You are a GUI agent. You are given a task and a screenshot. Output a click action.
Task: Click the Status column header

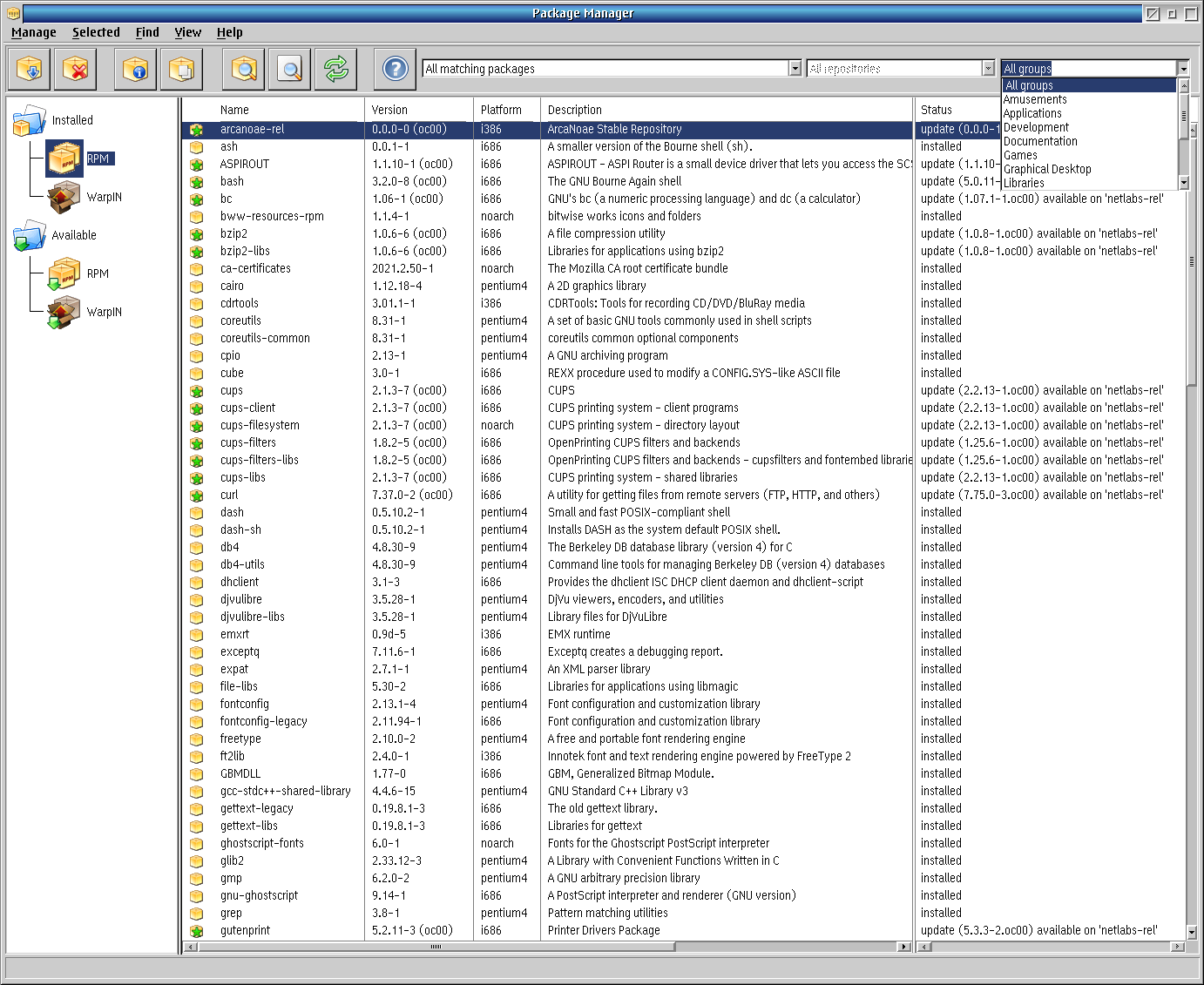937,110
